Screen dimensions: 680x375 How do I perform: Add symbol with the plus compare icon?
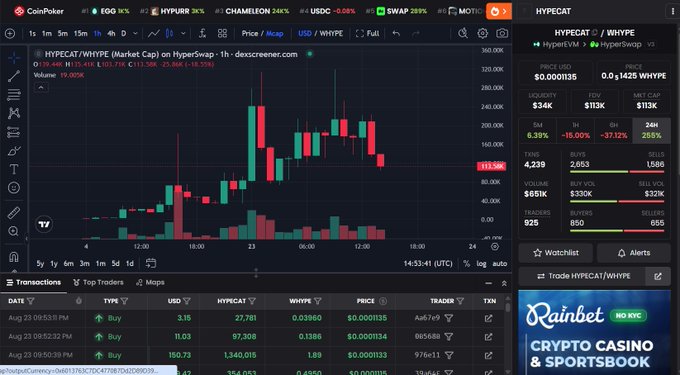pos(10,33)
